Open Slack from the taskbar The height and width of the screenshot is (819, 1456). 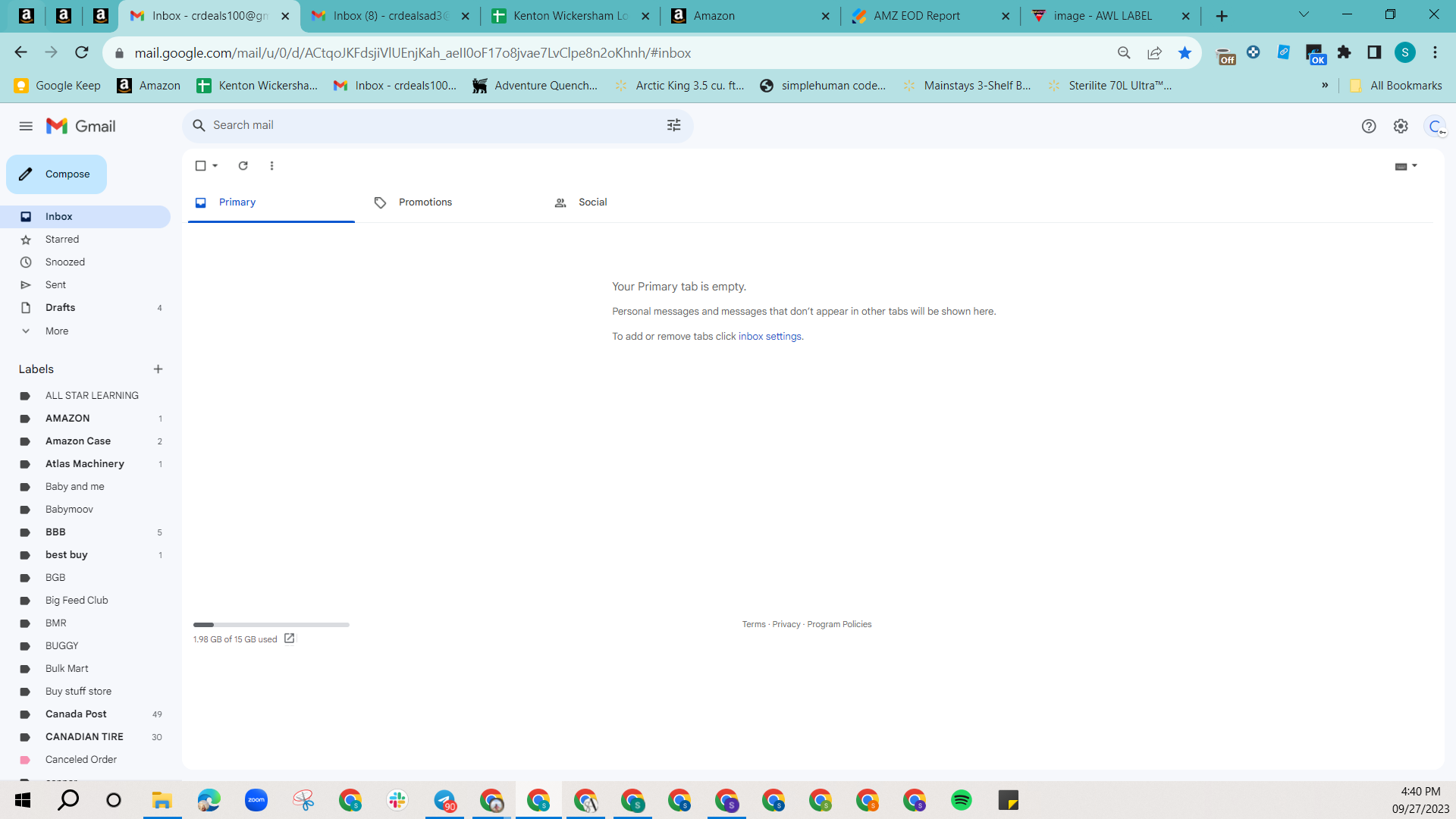(397, 800)
